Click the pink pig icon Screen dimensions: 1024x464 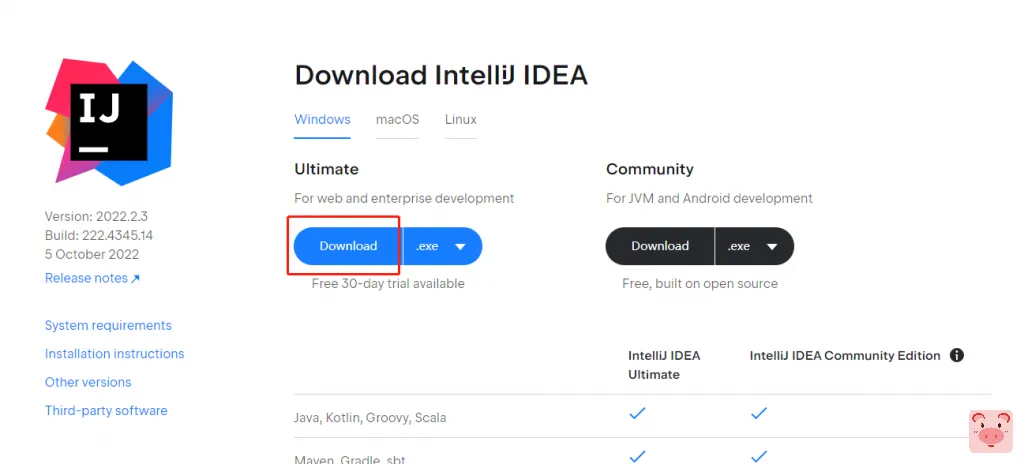[990, 431]
